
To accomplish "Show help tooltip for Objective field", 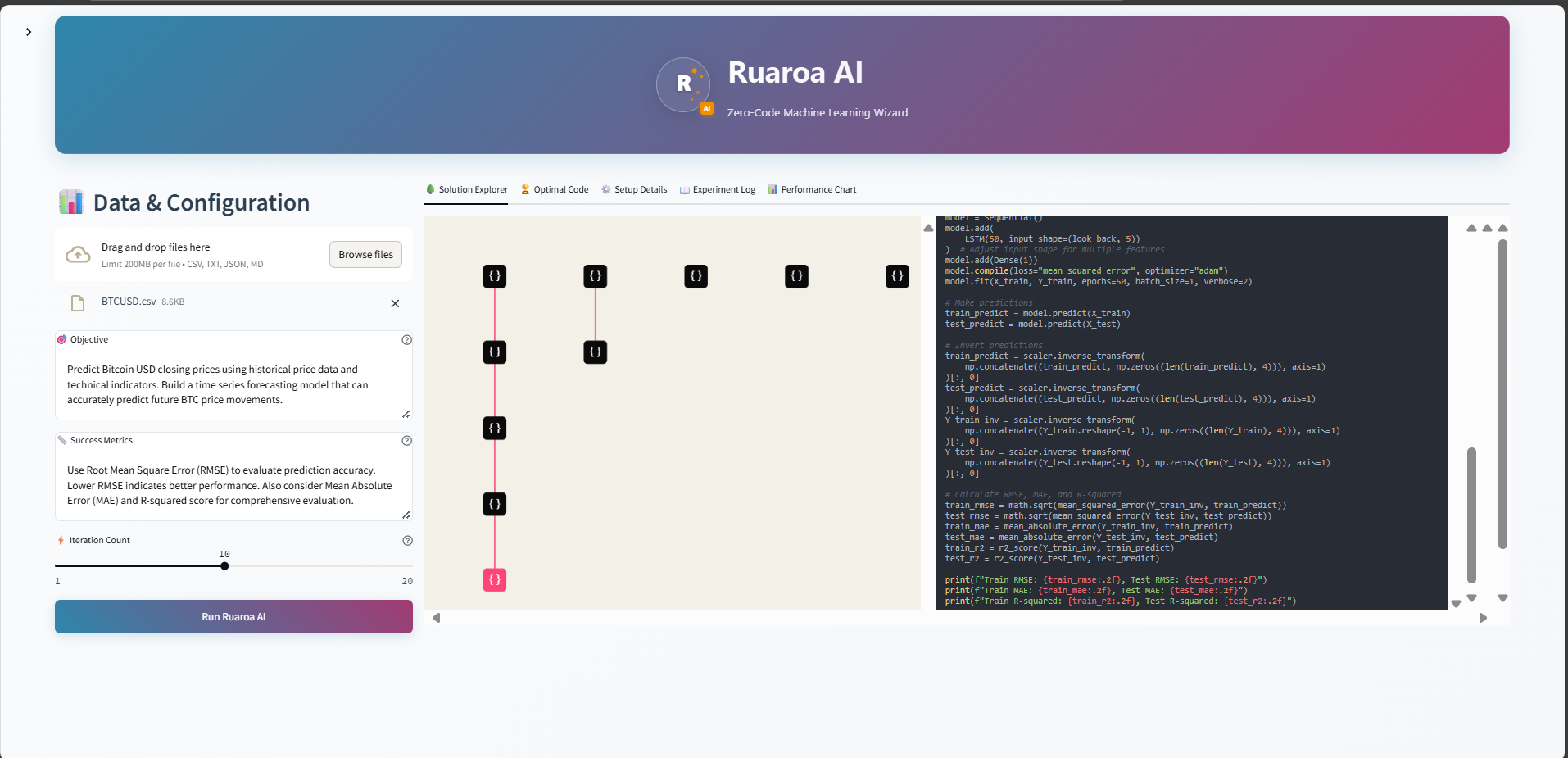I will [406, 340].
